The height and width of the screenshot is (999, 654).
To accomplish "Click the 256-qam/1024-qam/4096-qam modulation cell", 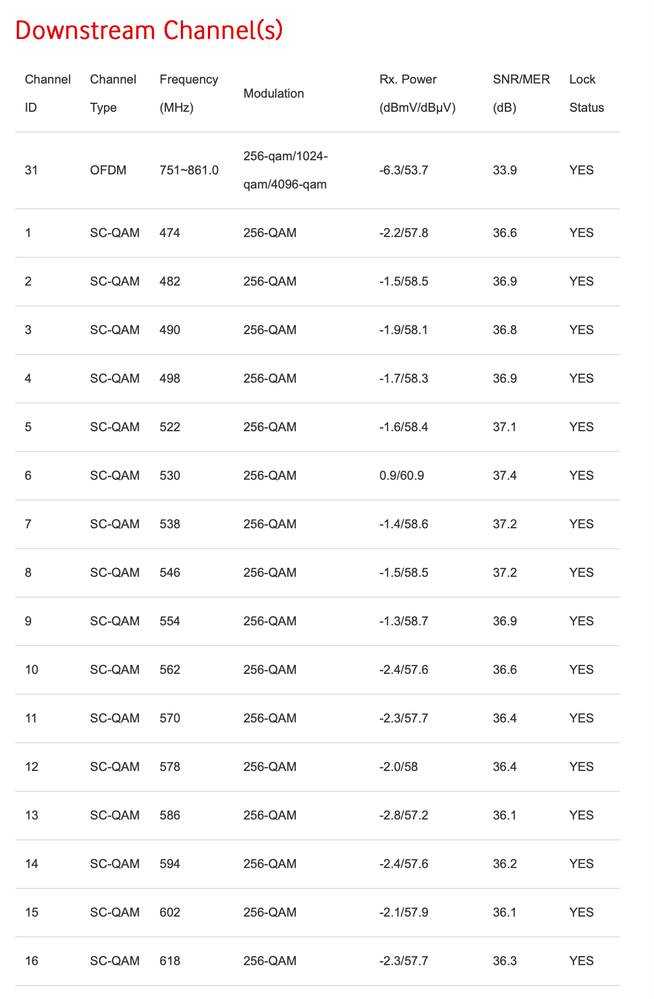I will tap(285, 170).
